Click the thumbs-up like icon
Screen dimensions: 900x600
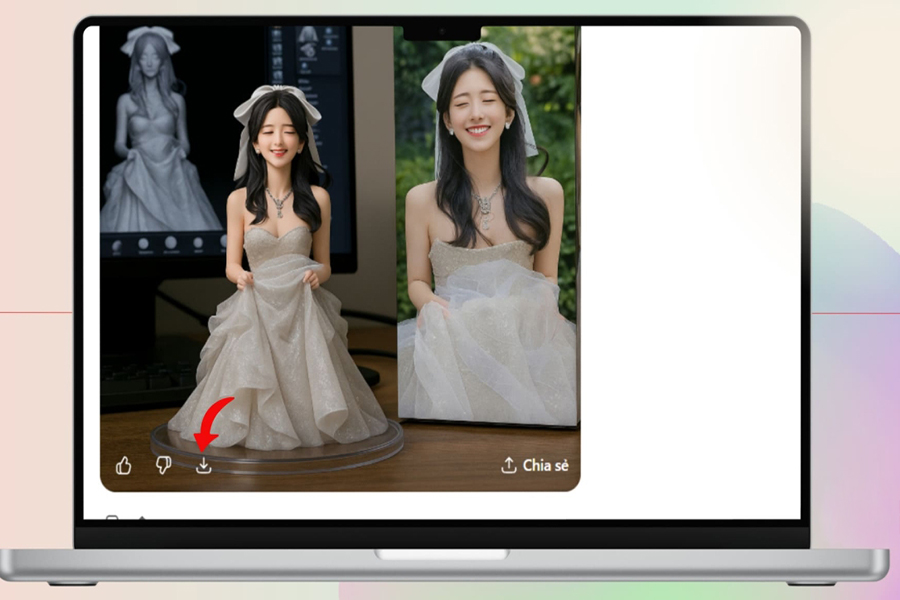click(x=123, y=466)
